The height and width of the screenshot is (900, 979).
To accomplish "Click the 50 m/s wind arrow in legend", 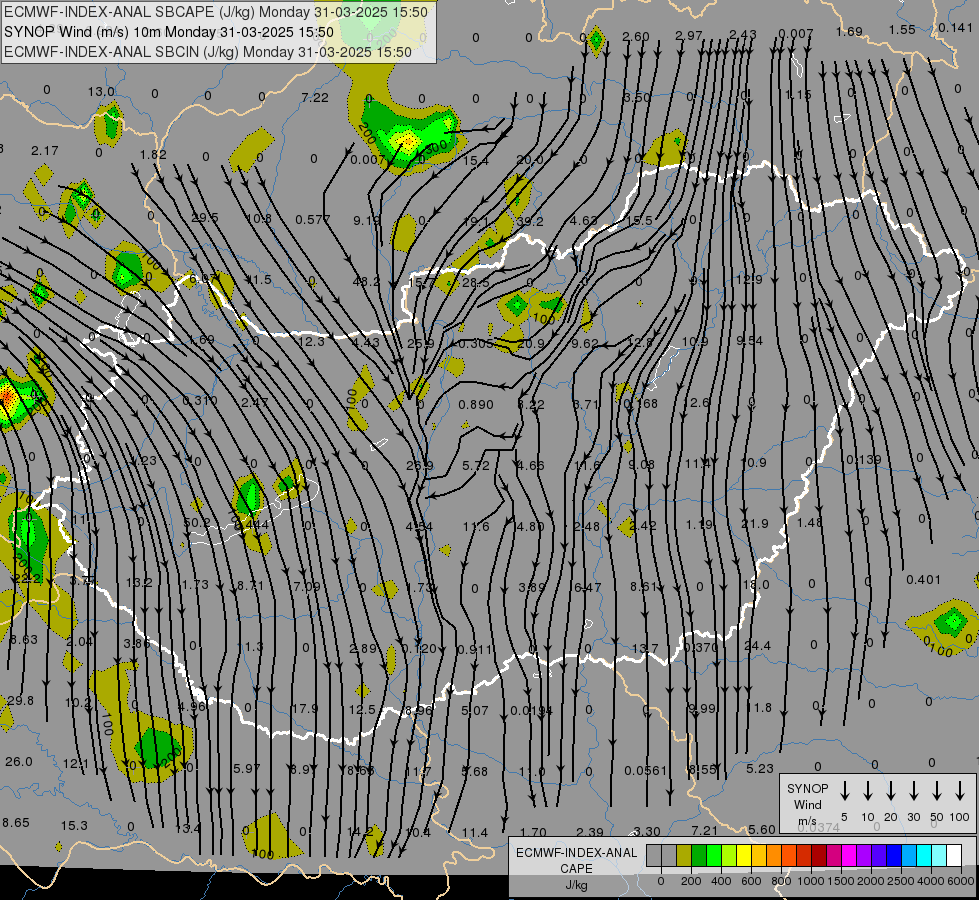I will pos(937,791).
